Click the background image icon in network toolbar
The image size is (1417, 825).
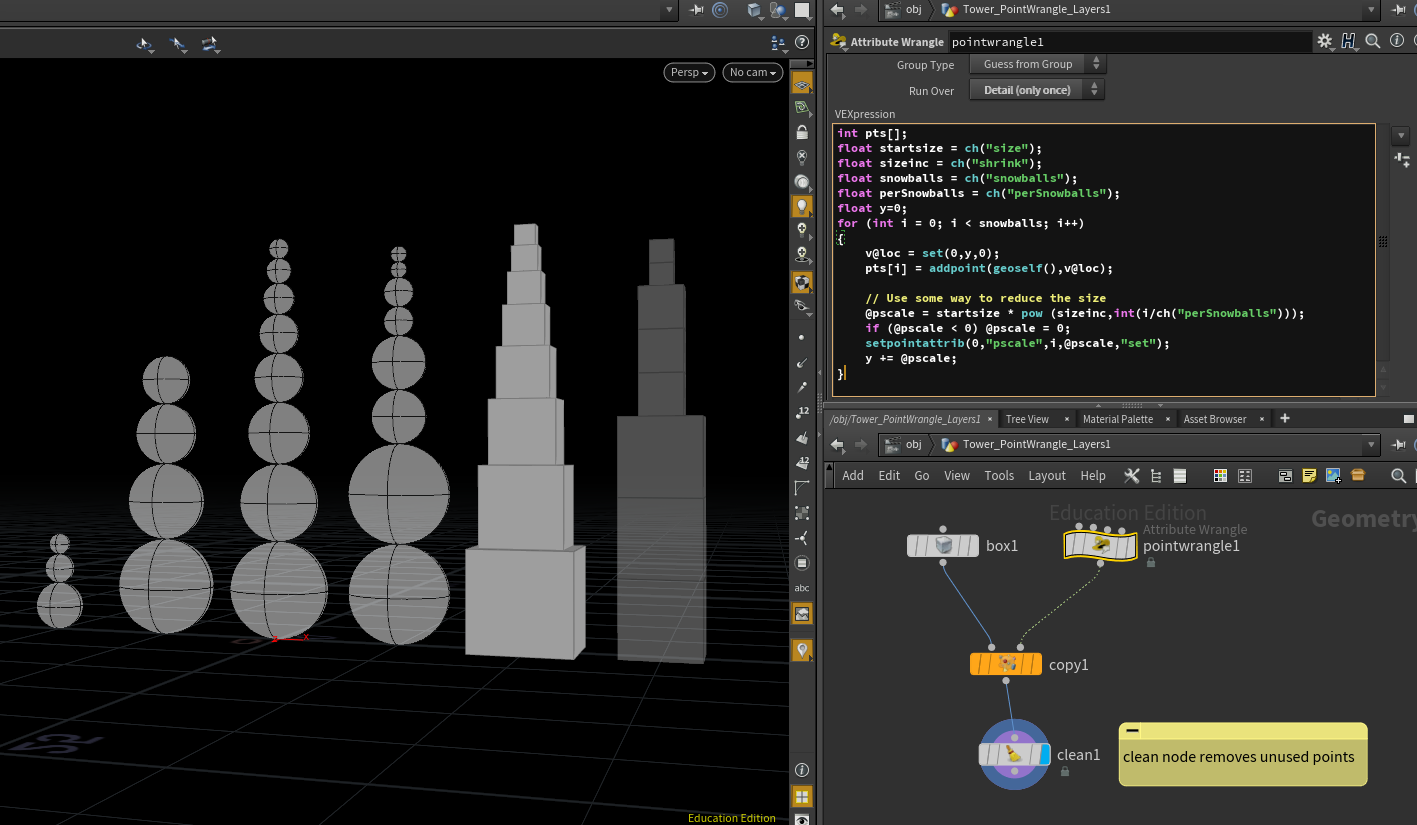point(1333,476)
